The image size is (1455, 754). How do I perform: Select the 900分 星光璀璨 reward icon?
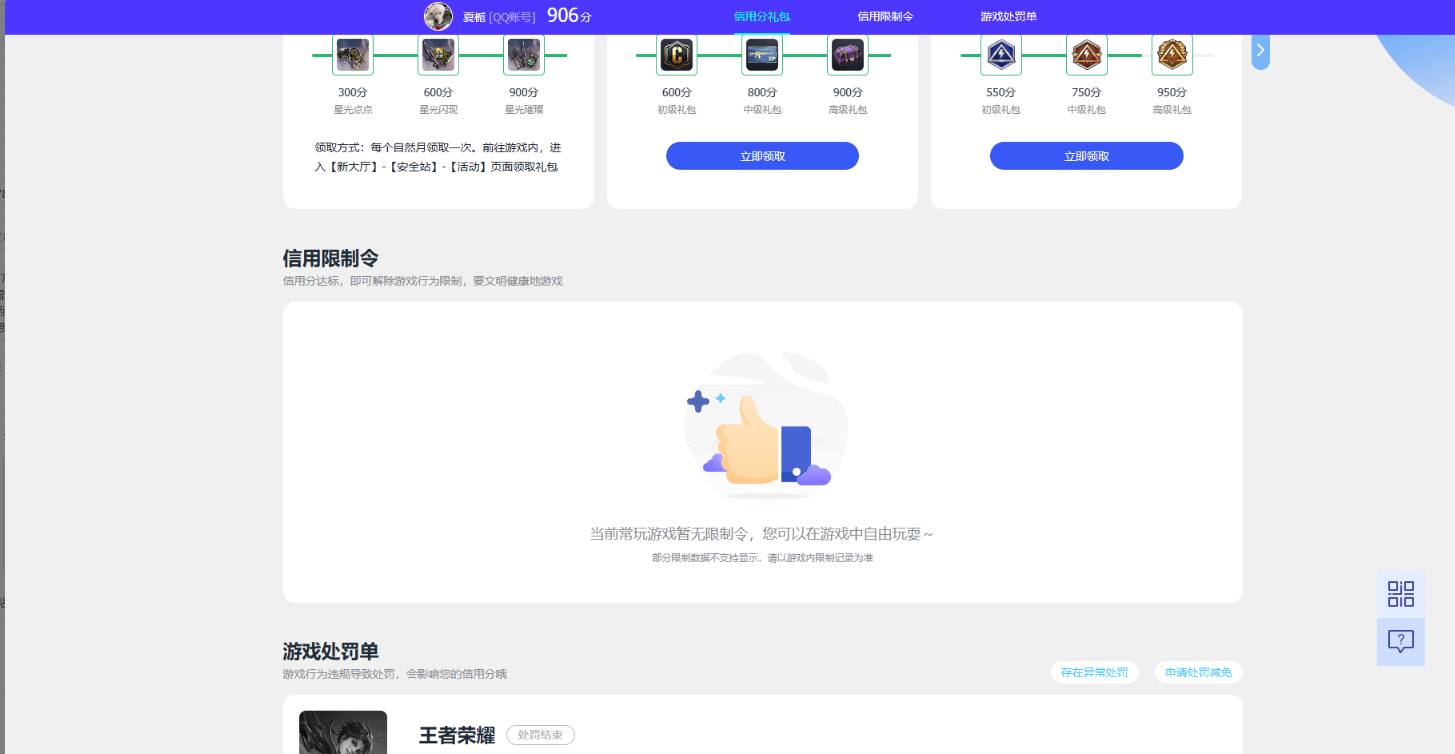523,55
